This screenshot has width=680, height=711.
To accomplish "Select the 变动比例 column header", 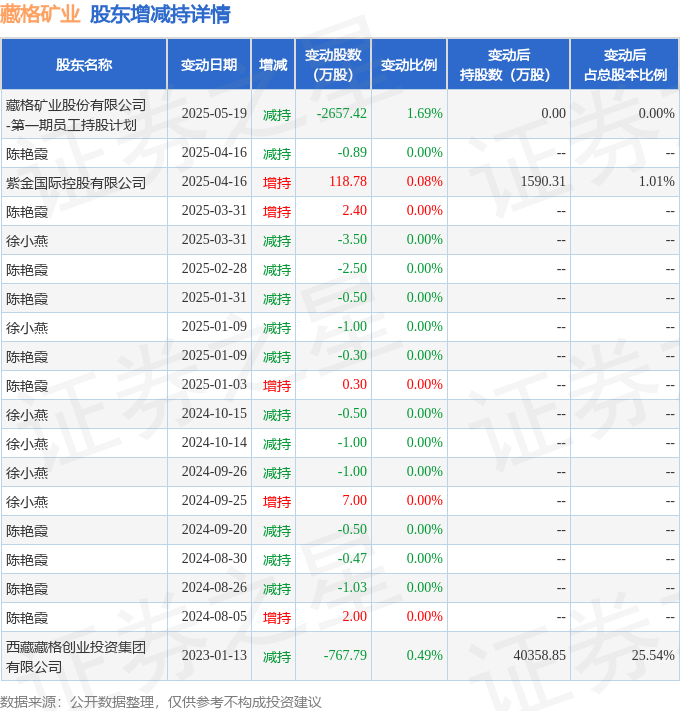I will tap(409, 65).
